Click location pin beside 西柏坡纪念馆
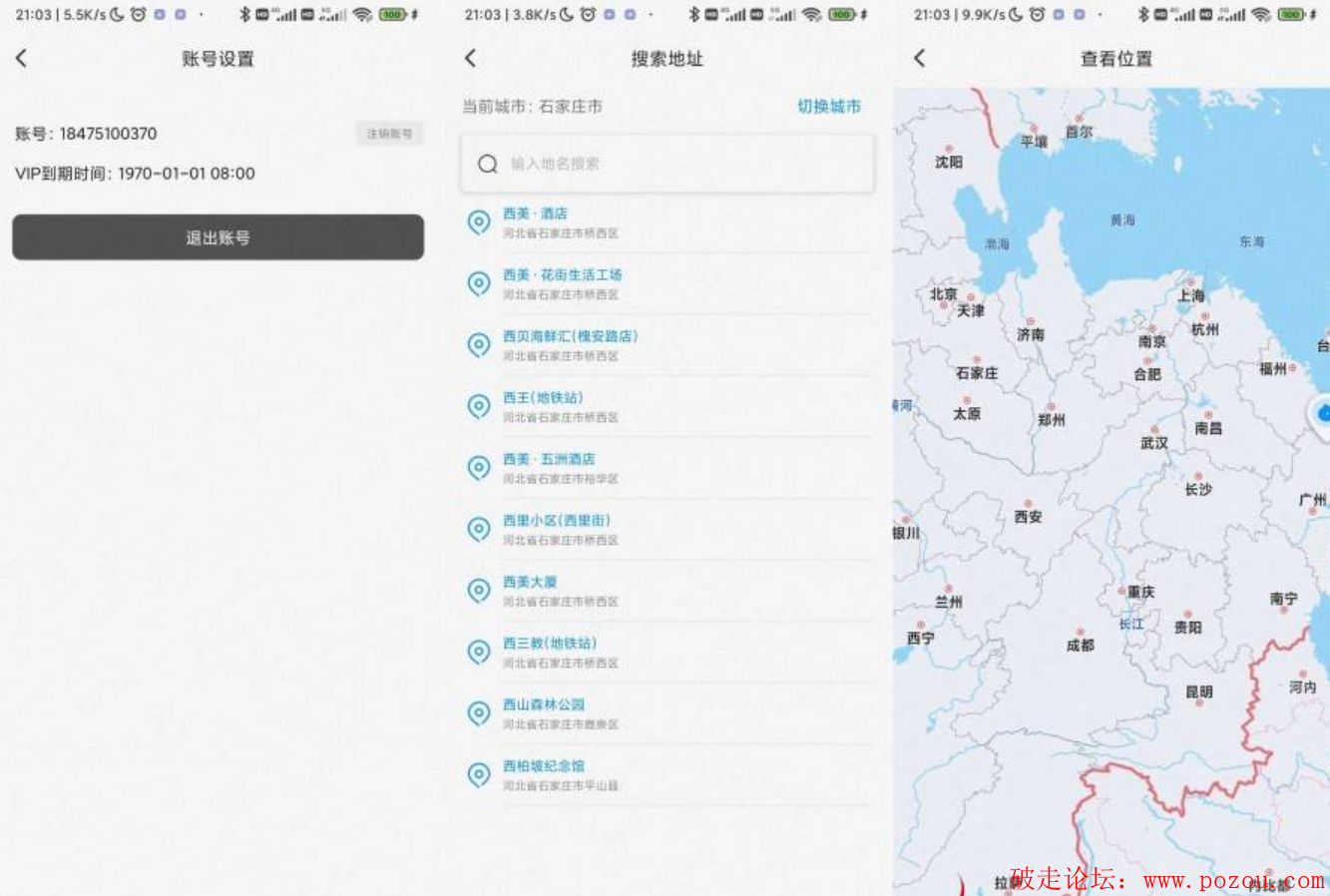The image size is (1330, 896). (x=479, y=774)
